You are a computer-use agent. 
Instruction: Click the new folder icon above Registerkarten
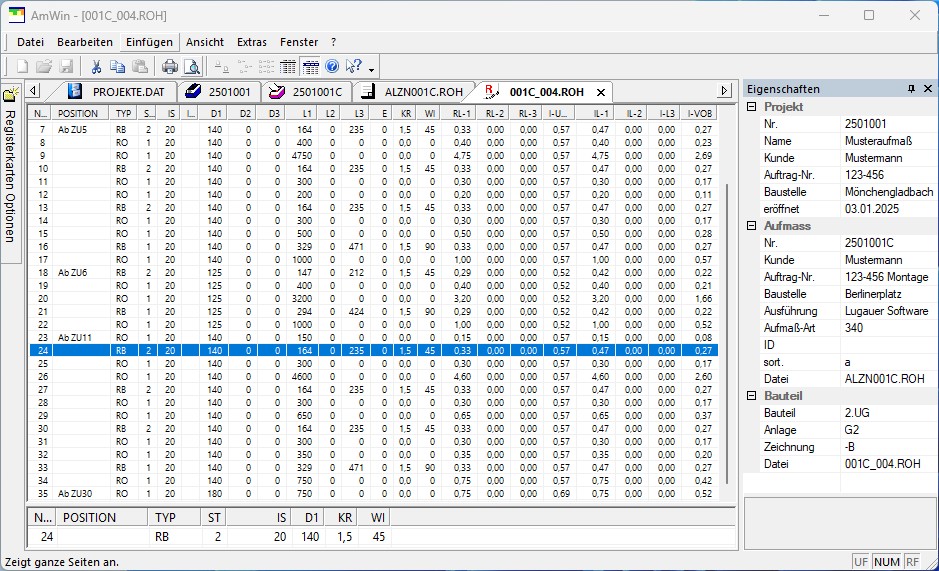[x=11, y=94]
